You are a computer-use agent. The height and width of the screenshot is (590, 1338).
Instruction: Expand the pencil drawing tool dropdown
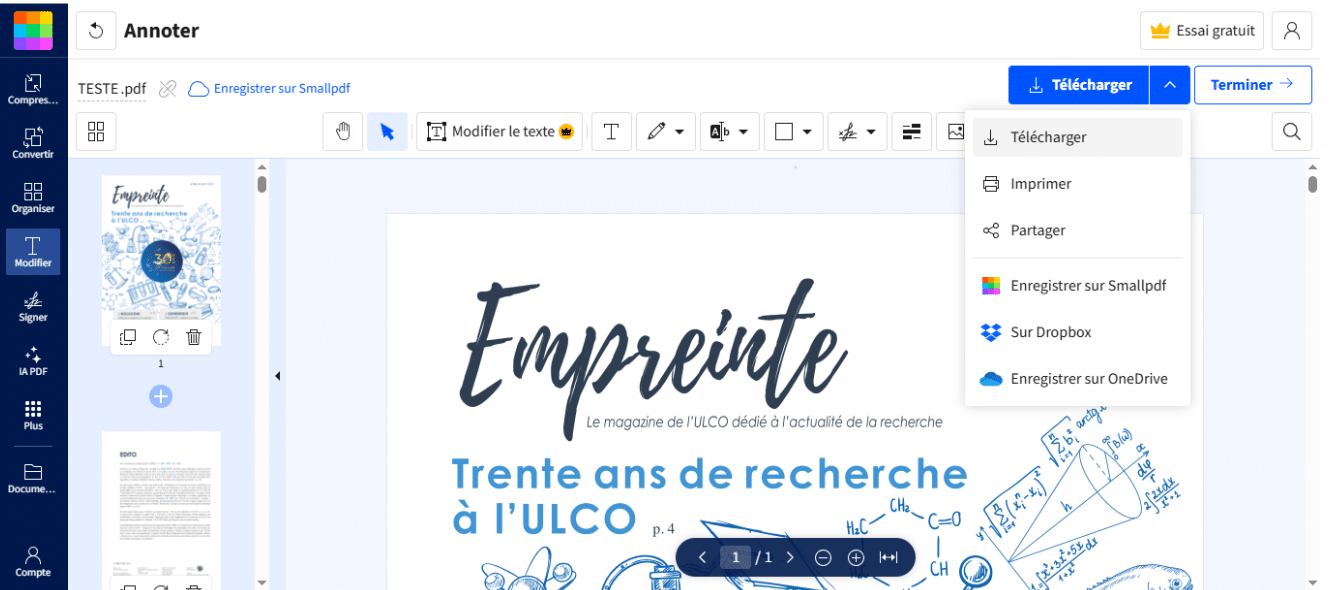(x=680, y=132)
